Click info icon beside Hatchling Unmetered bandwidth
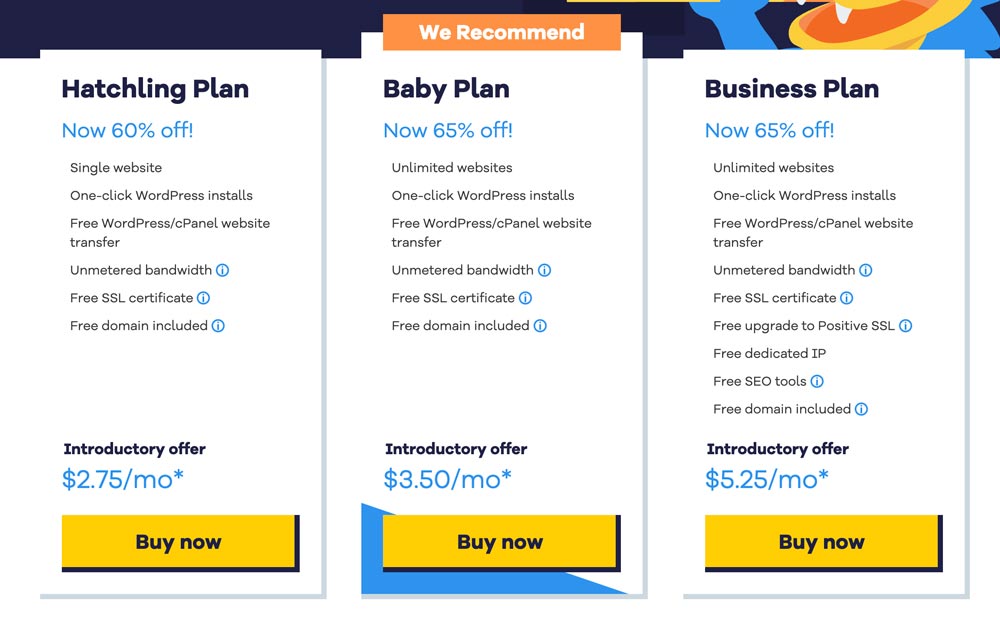The width and height of the screenshot is (1000, 625). pos(222,270)
